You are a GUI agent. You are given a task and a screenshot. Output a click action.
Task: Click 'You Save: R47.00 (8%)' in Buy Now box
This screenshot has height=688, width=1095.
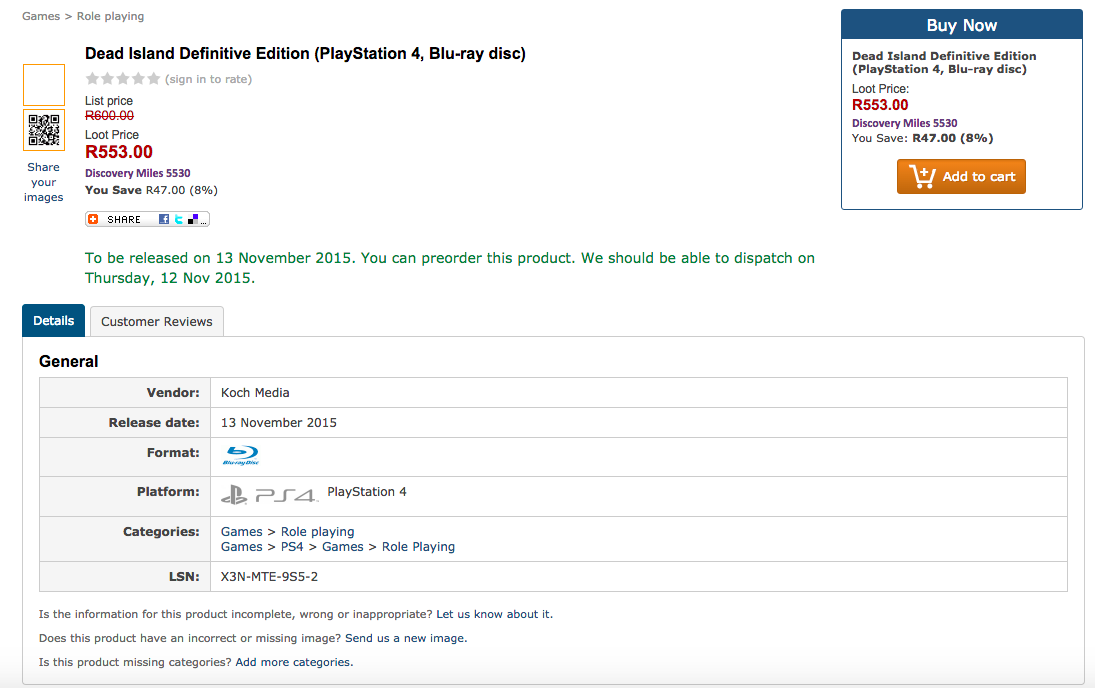[923, 138]
